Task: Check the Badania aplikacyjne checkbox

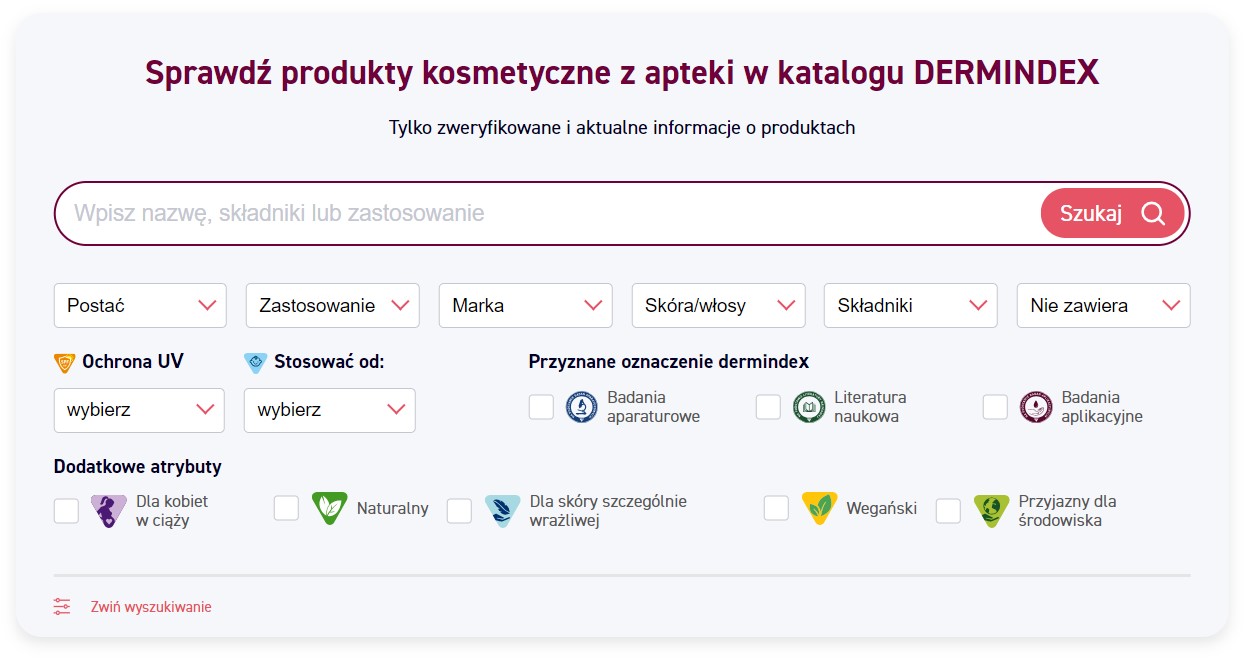Action: pos(995,407)
